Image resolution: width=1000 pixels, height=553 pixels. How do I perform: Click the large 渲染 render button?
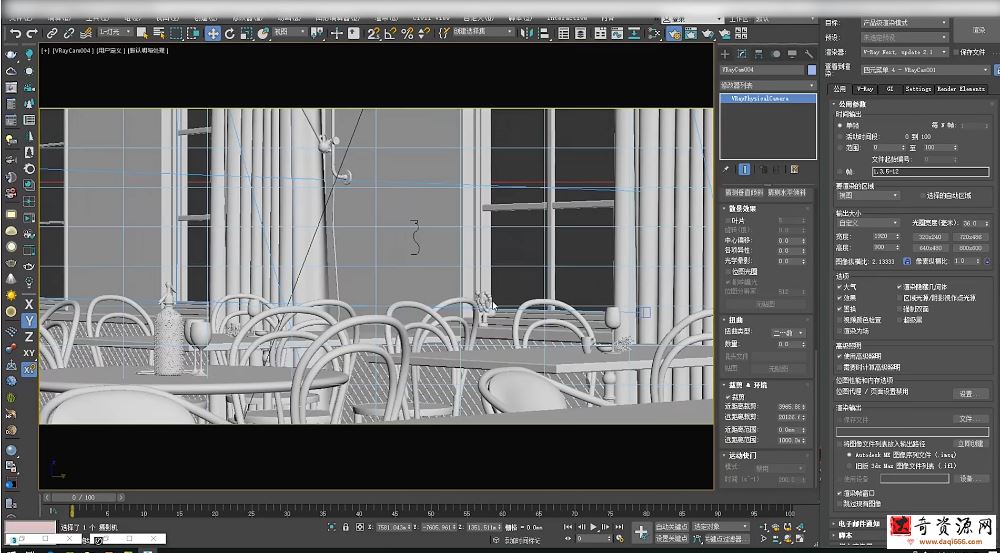[978, 30]
